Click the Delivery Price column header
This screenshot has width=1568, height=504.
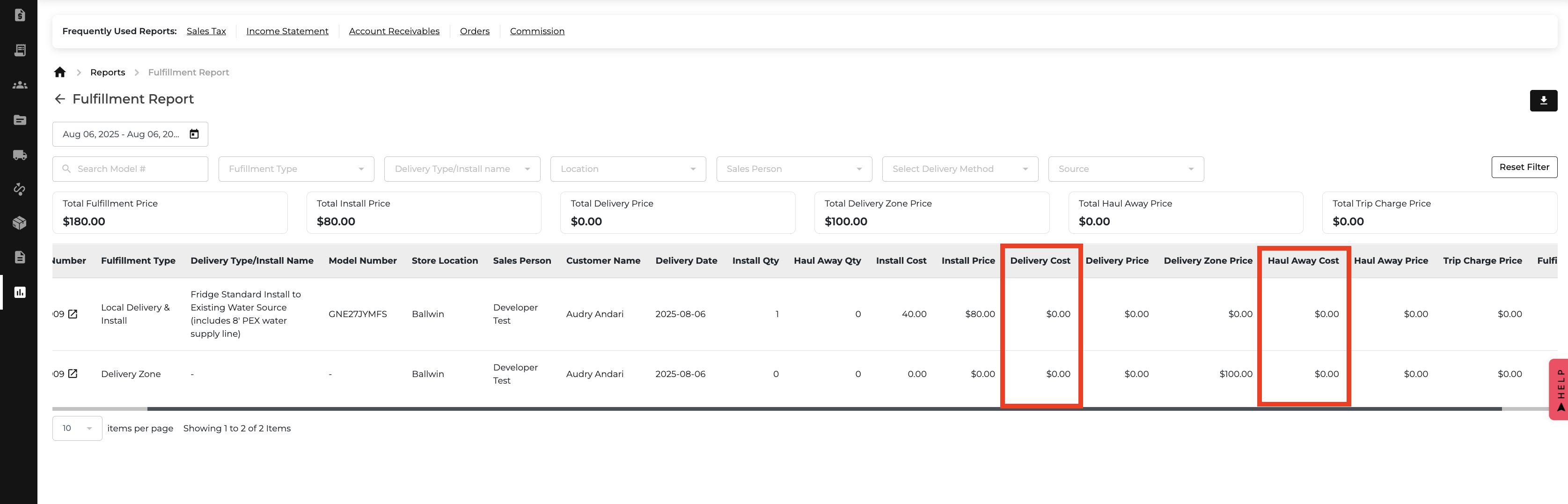pos(1117,261)
